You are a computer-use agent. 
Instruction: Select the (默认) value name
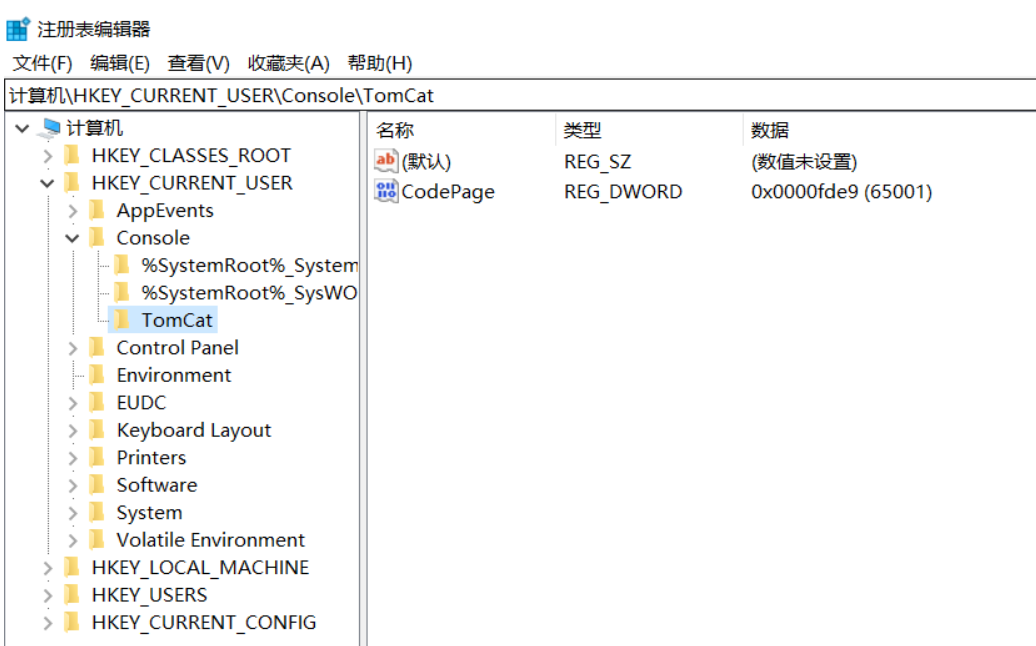(426, 162)
